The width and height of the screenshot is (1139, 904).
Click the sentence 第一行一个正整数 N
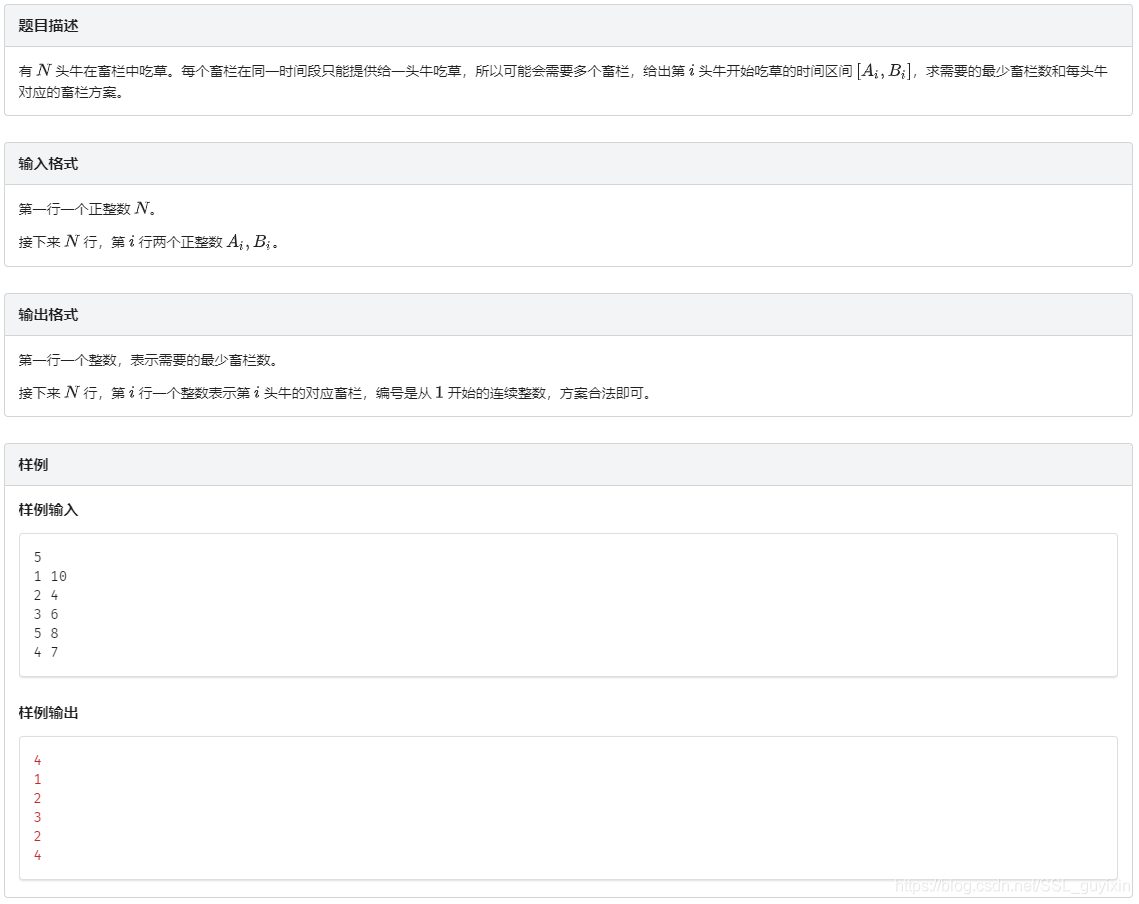(87, 209)
